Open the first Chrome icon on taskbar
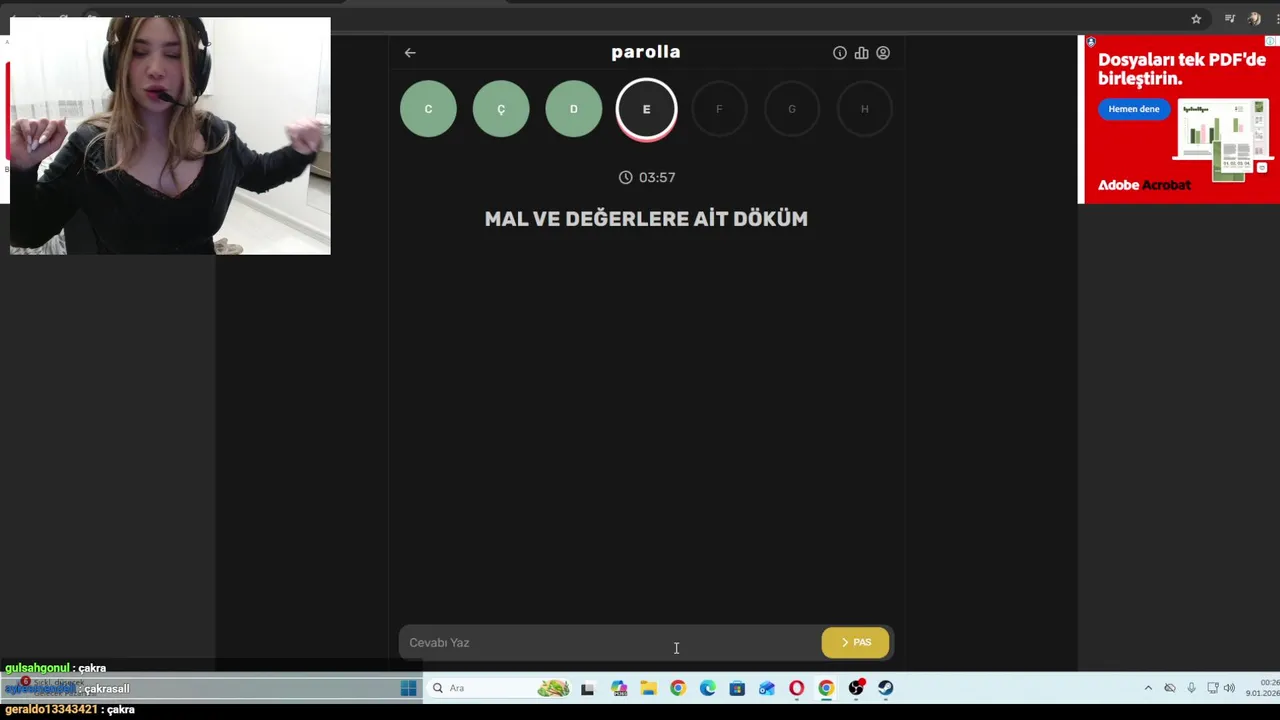Screen dimensions: 1280x720 coord(678,688)
